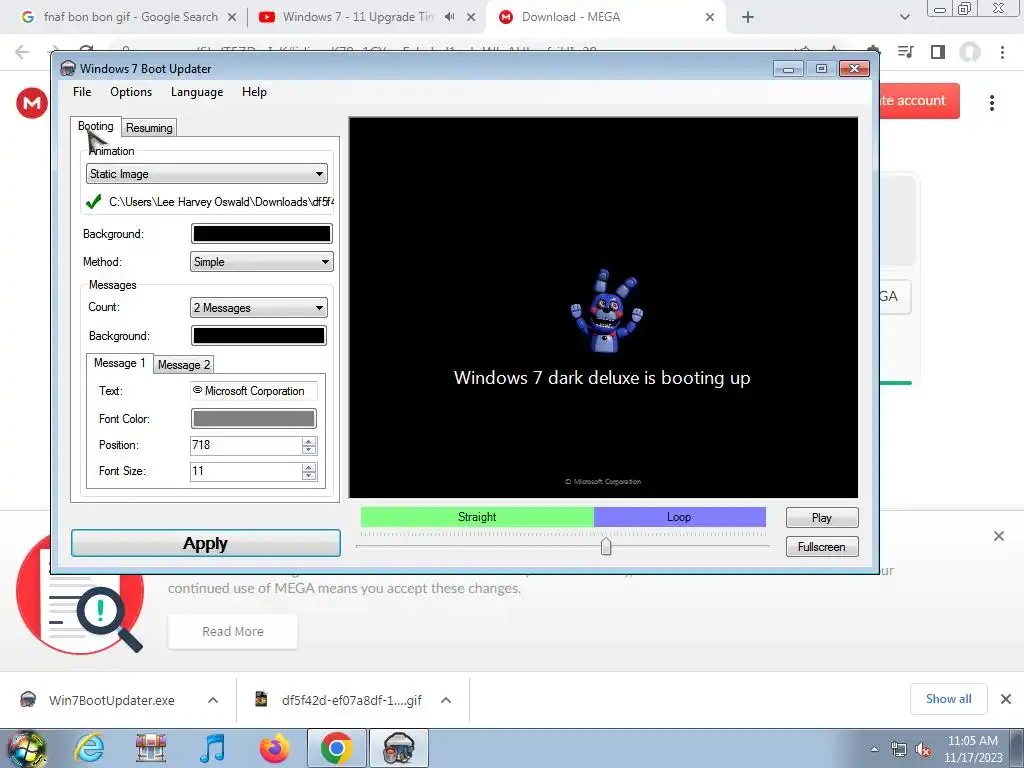Switch to the Message 2 tab
The image size is (1024, 768).
tap(184, 364)
